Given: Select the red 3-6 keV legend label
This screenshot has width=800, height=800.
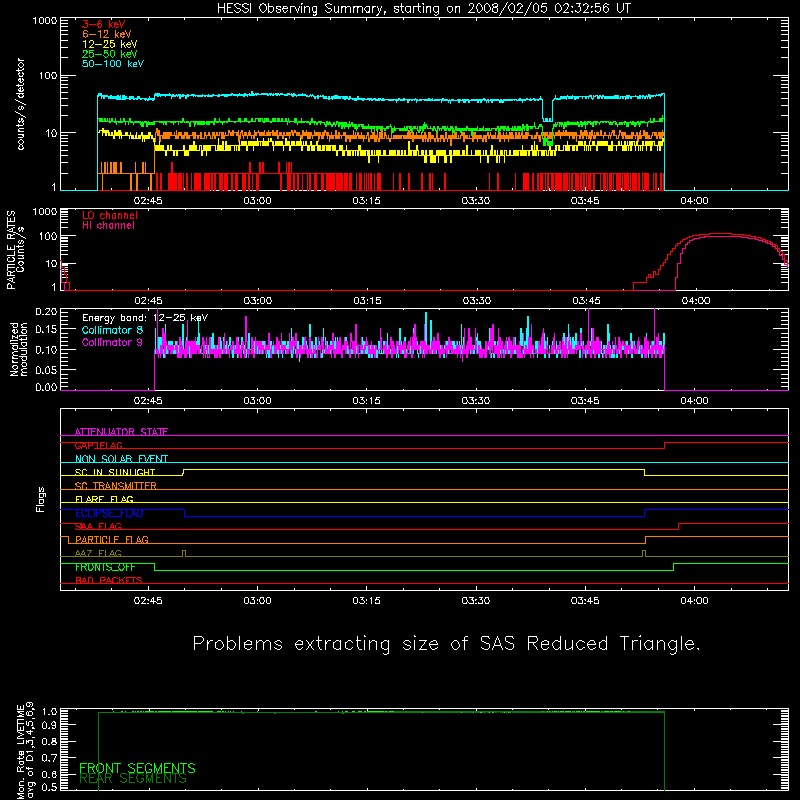Looking at the screenshot, I should (104, 24).
